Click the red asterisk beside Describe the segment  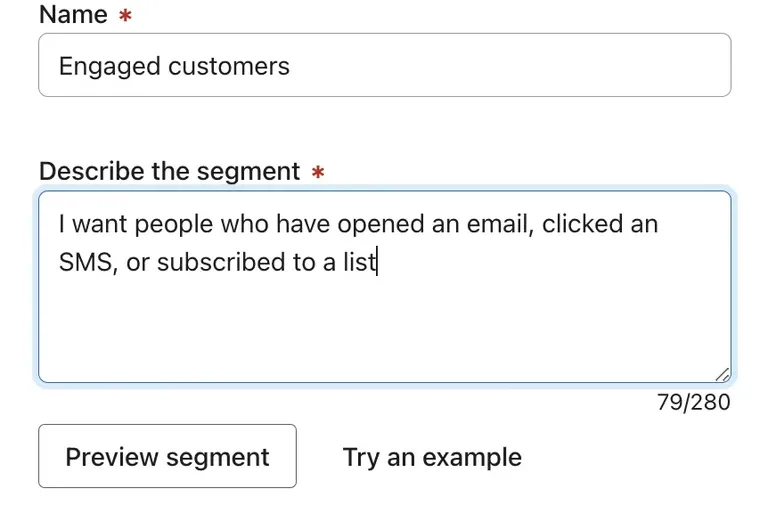click(317, 172)
